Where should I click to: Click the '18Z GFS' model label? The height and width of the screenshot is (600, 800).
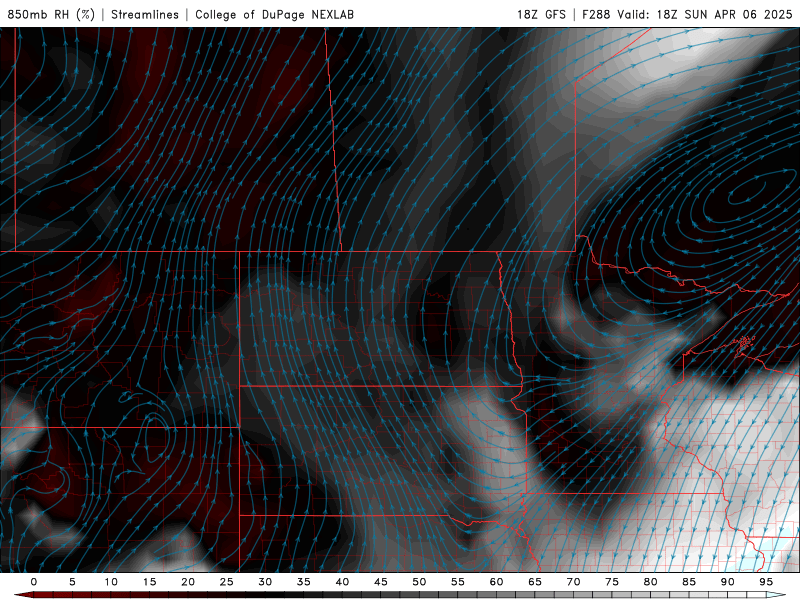tap(541, 14)
